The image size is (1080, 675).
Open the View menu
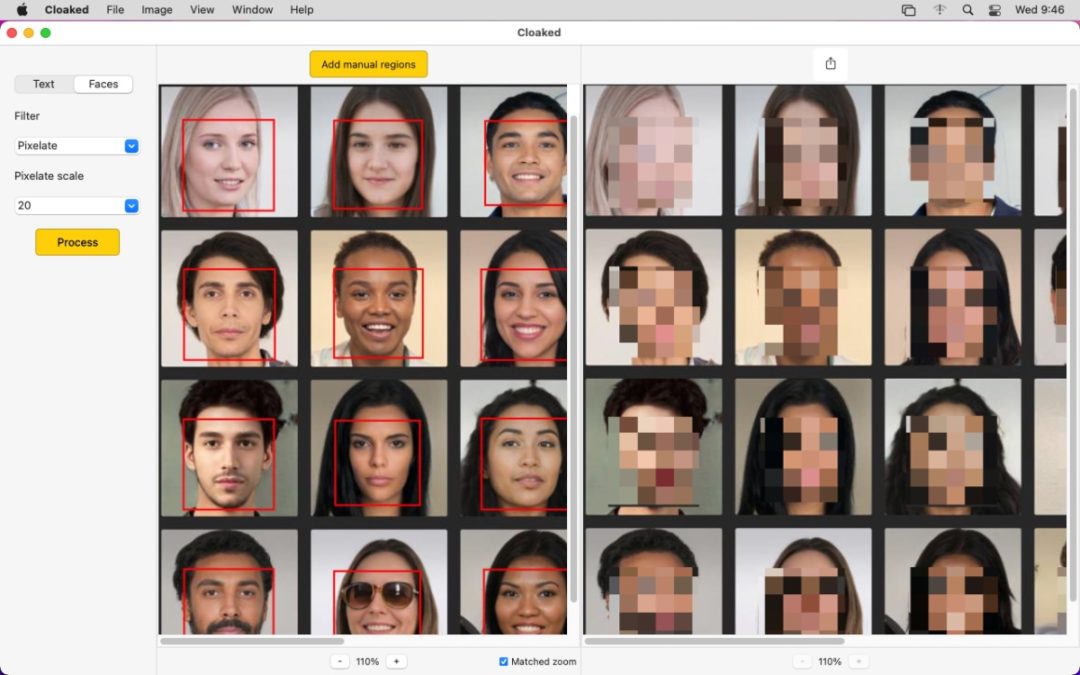pyautogui.click(x=202, y=10)
